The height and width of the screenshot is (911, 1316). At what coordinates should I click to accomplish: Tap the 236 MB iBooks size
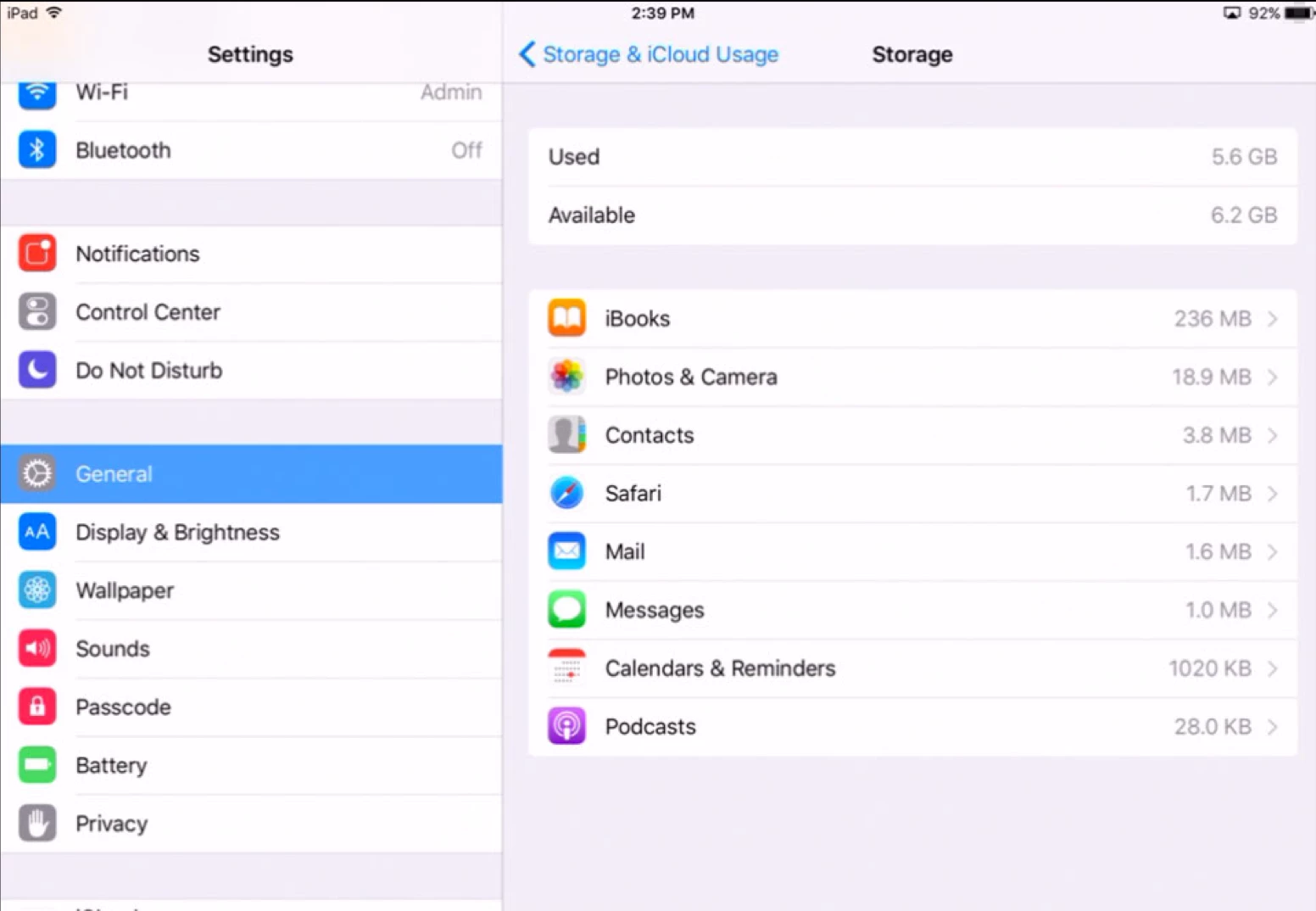(1213, 319)
